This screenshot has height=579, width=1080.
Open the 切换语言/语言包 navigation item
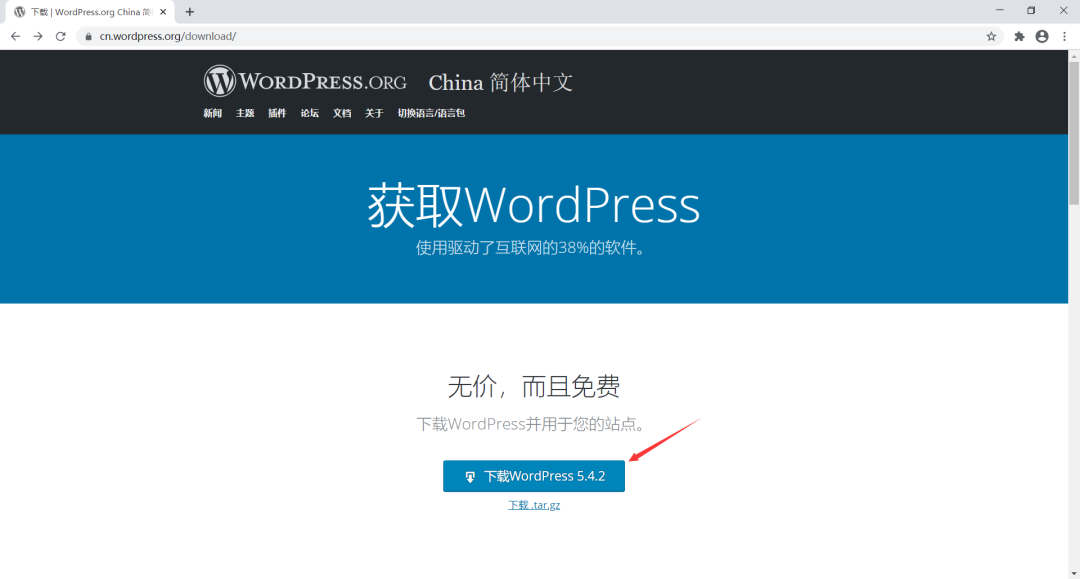(x=431, y=113)
